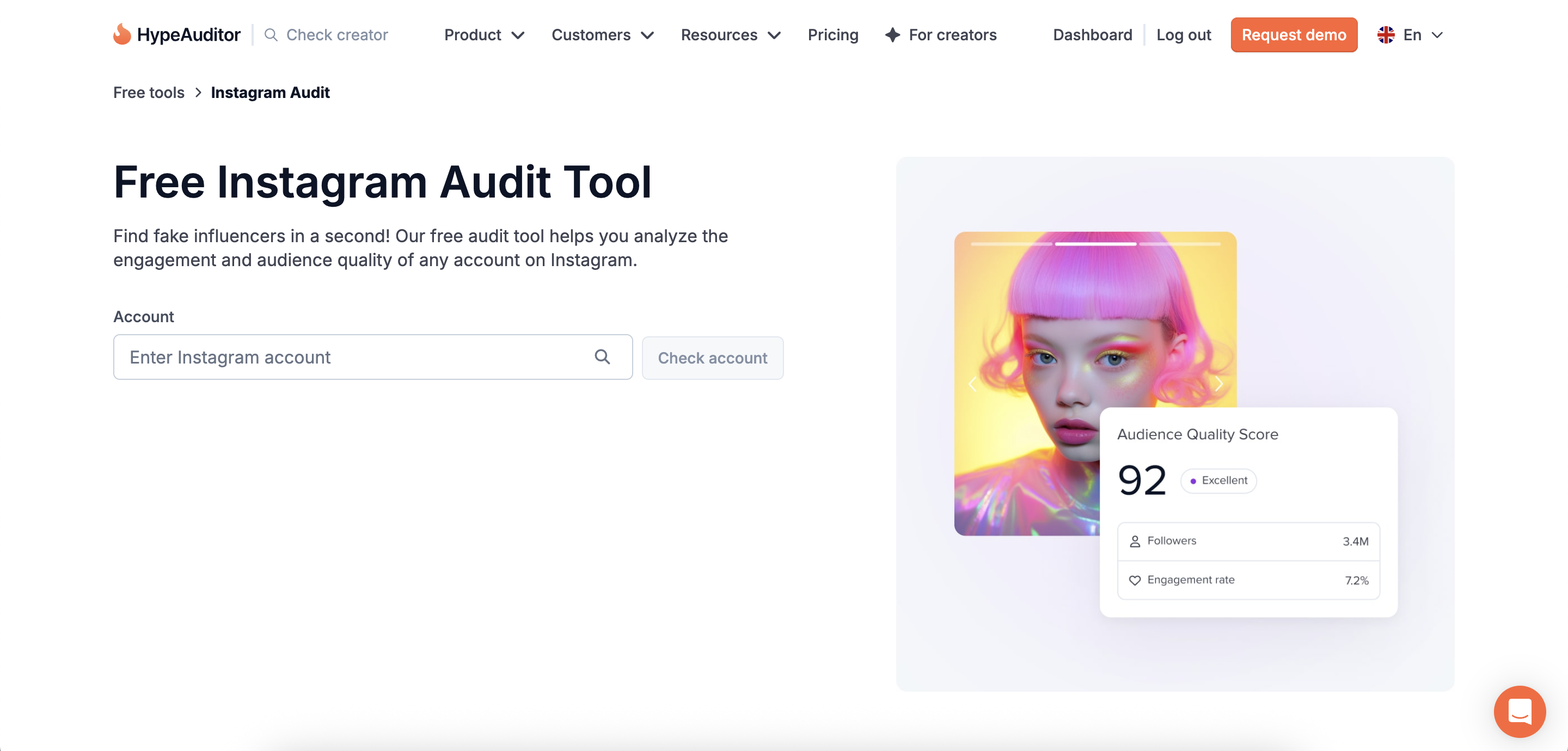Click the sparkle icon beside For creators
The width and height of the screenshot is (1568, 751).
pyautogui.click(x=892, y=35)
